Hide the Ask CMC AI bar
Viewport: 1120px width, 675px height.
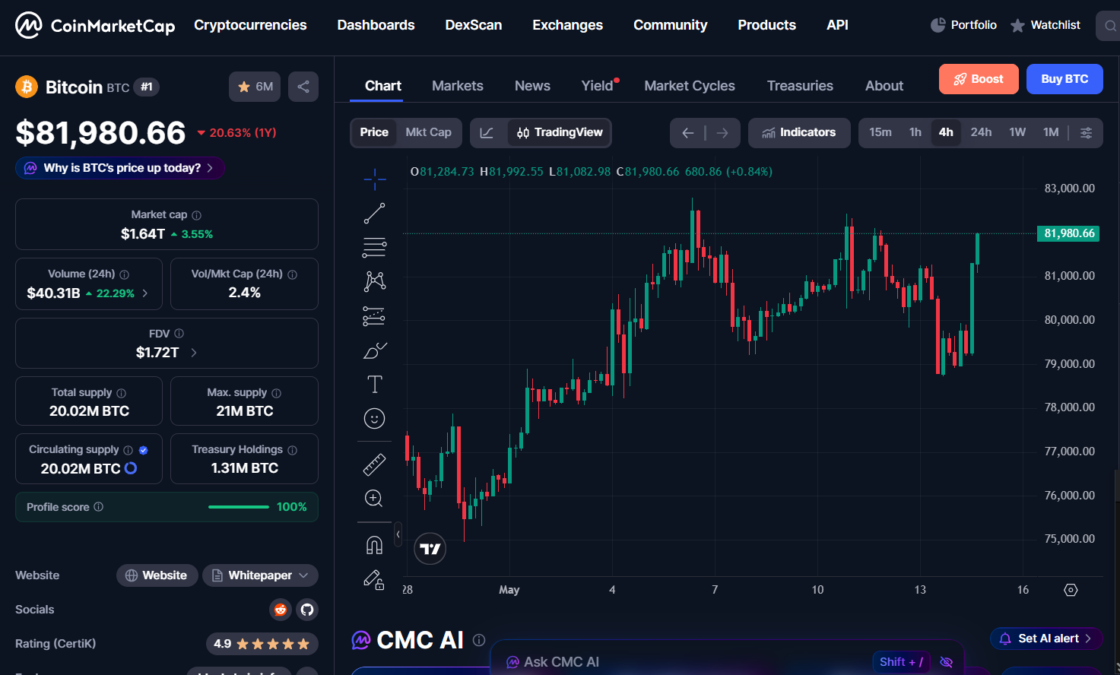point(946,662)
